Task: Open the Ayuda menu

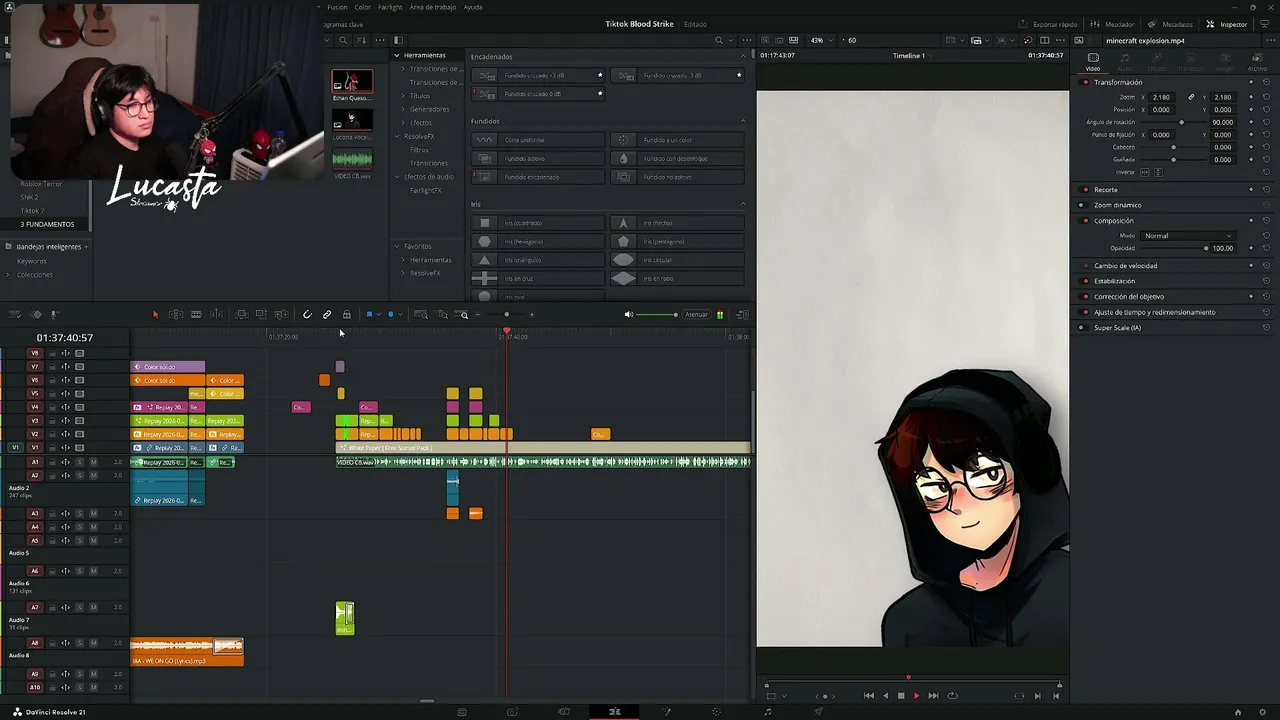Action: [x=473, y=7]
